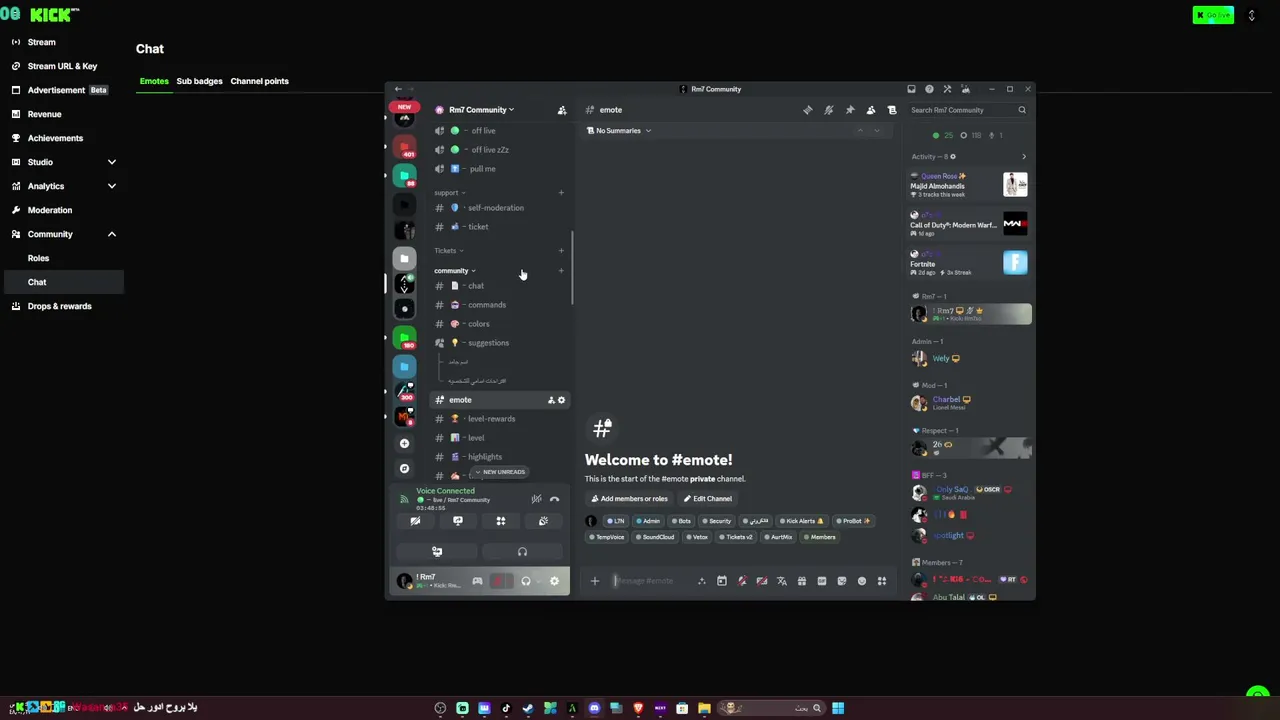Turn on camera in voice panel
Screen dimensions: 1280x720
click(415, 521)
